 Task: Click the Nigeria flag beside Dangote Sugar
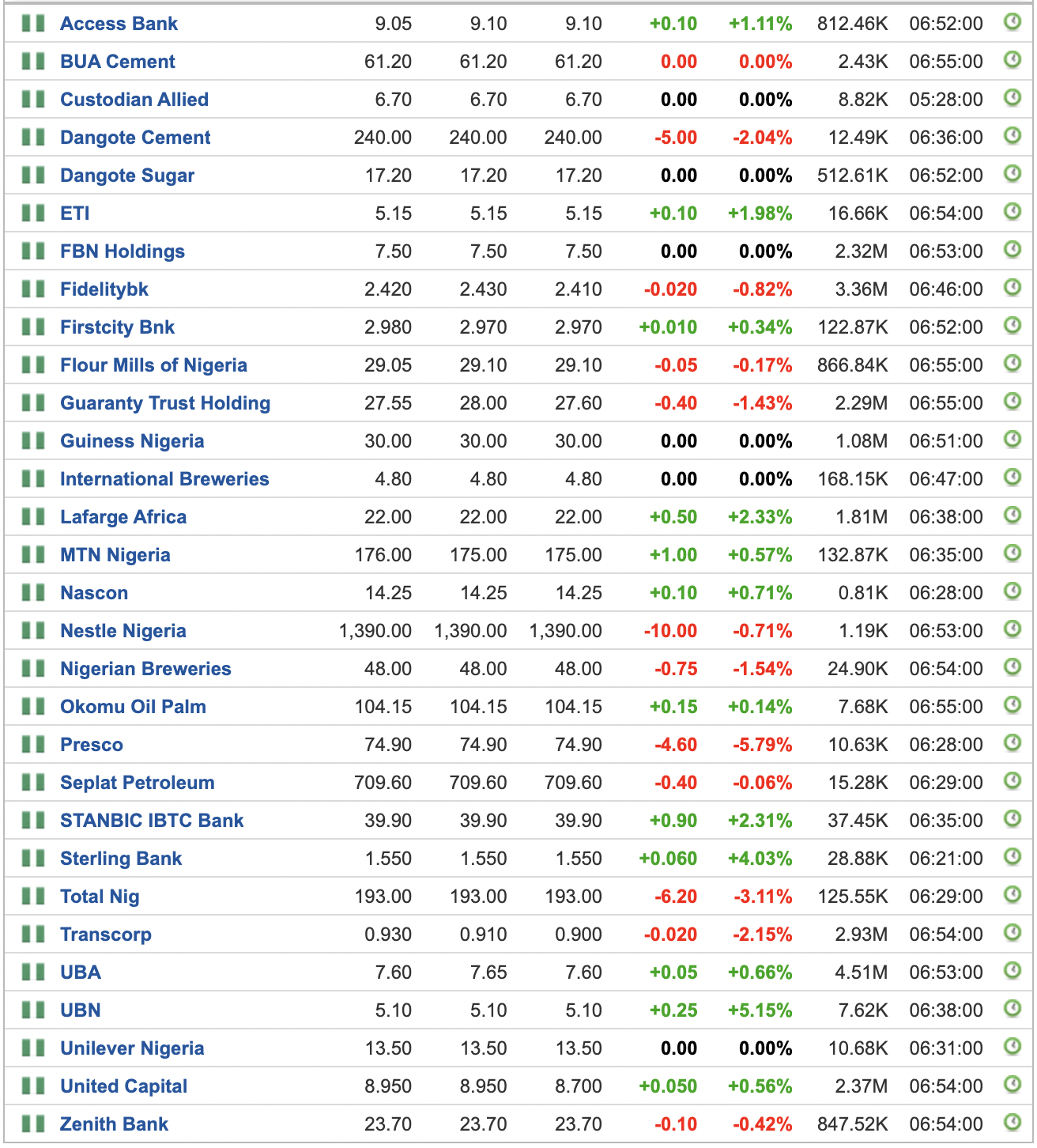pyautogui.click(x=33, y=175)
